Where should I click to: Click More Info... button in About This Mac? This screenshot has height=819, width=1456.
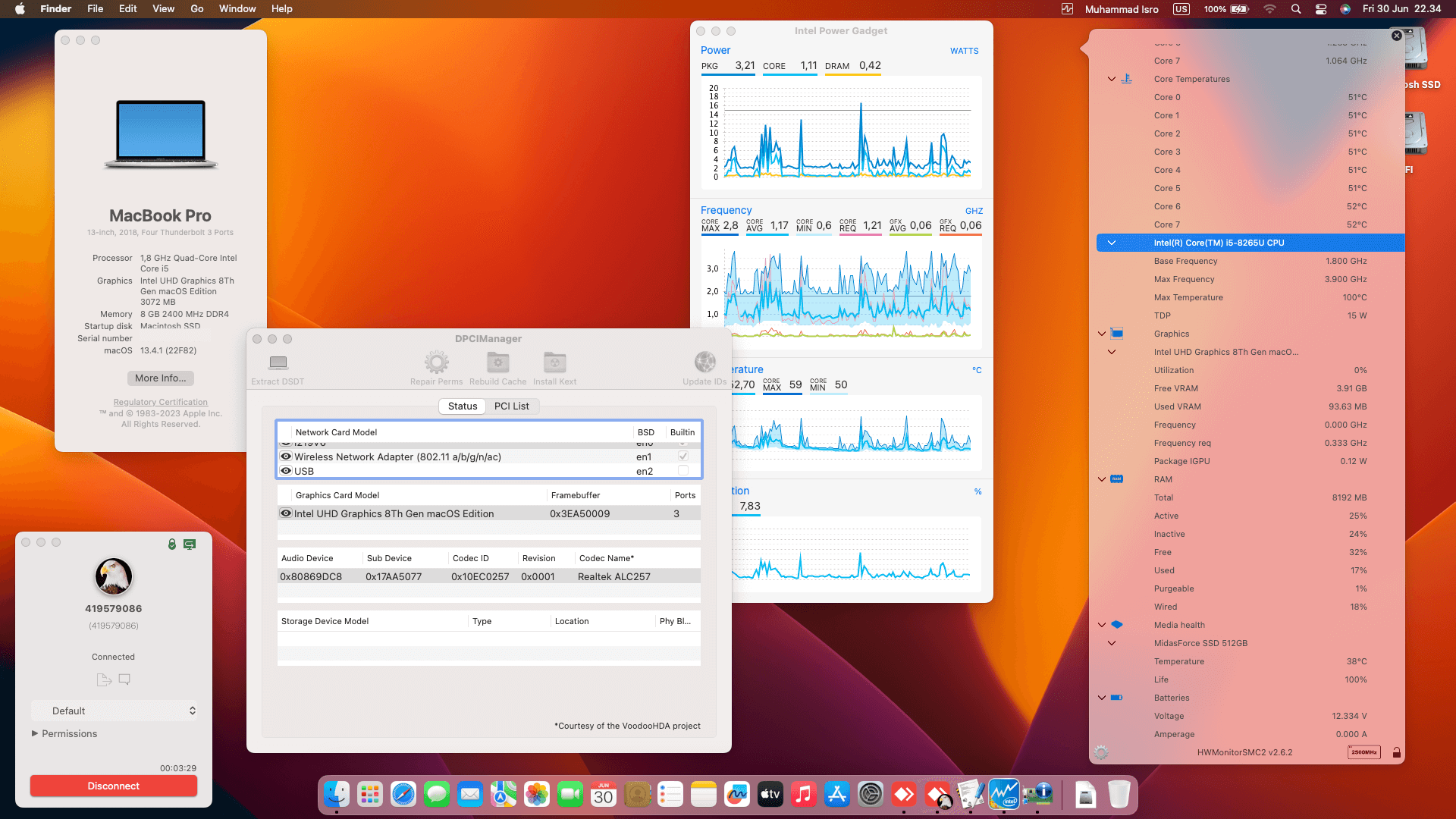(161, 378)
